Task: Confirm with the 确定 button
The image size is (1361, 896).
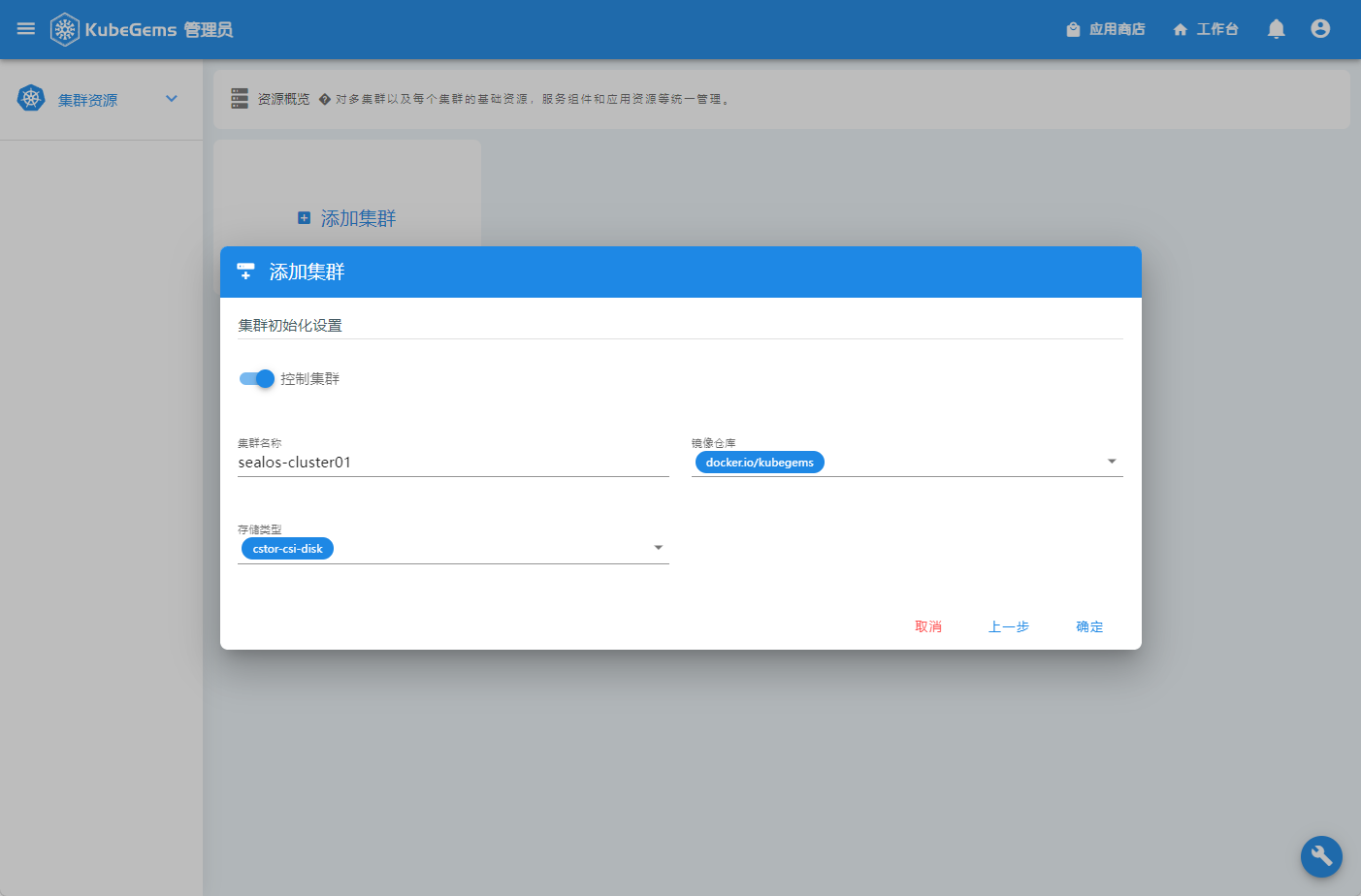Action: pyautogui.click(x=1089, y=626)
